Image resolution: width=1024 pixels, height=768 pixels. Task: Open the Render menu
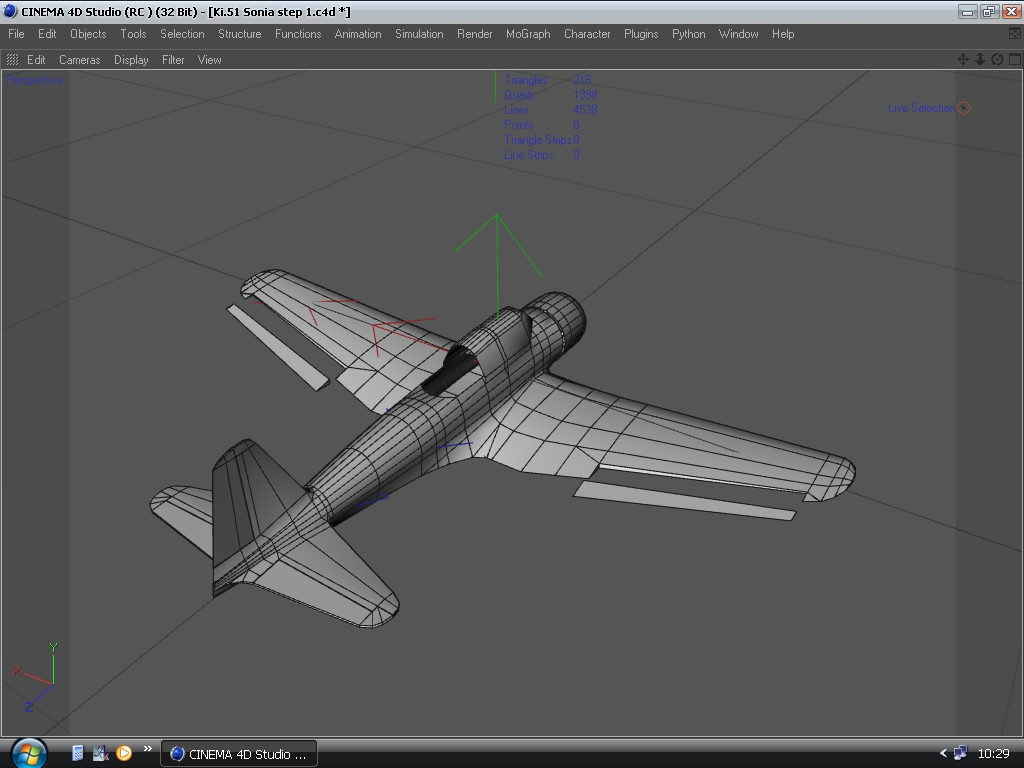coord(475,34)
